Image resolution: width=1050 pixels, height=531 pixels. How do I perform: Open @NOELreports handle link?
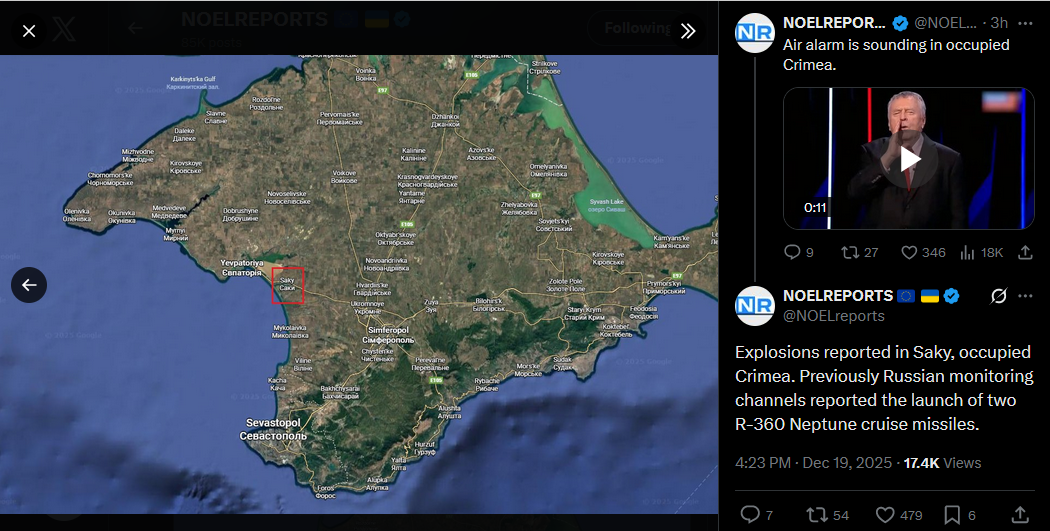pyautogui.click(x=834, y=316)
